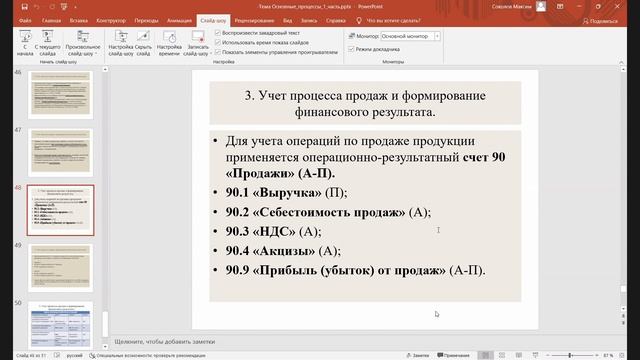Screen dimensions: 640x360
Task: Switch to Normal view icon in status bar
Action: point(485,356)
